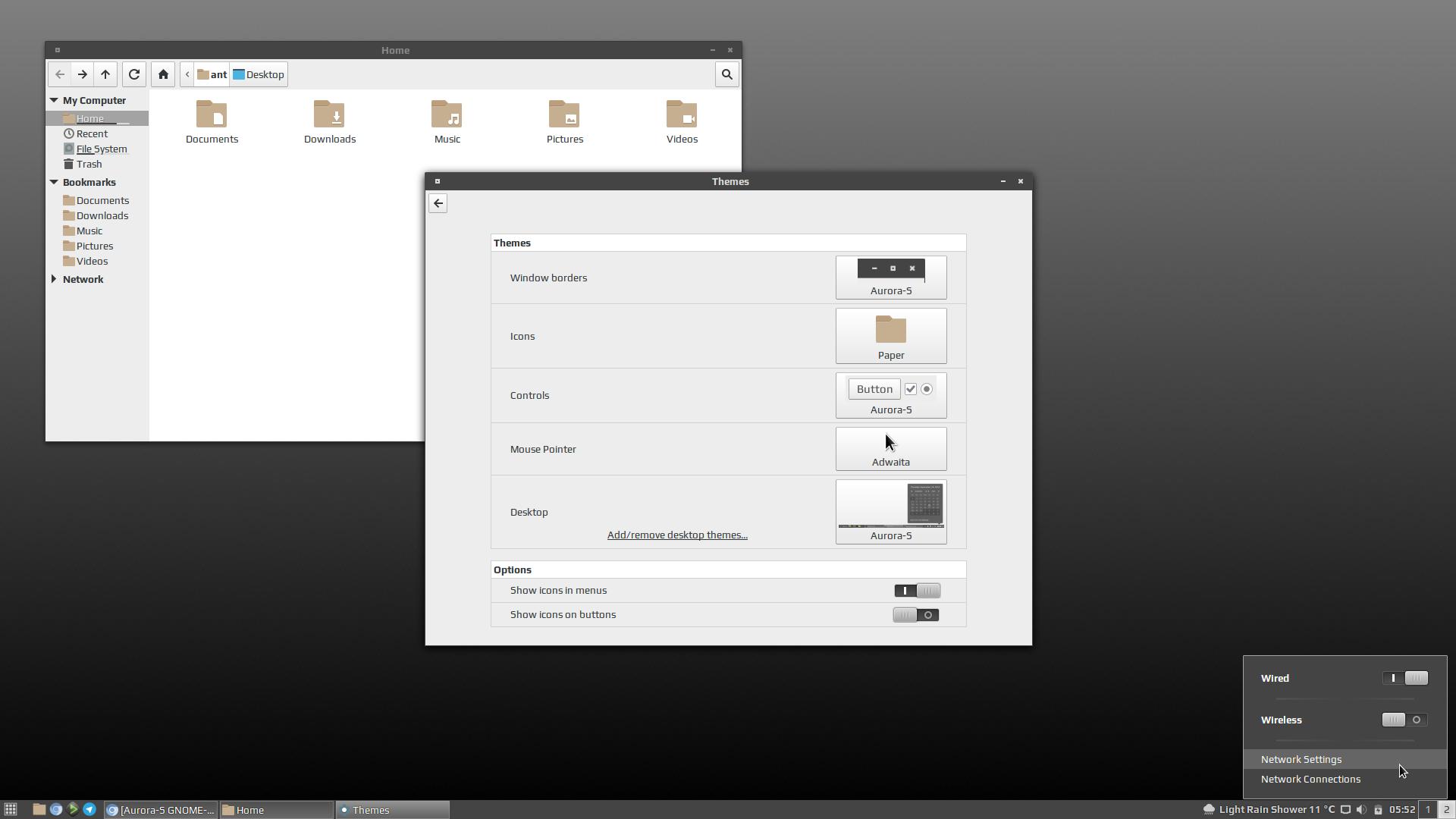Go forward in the Home file manager

pos(83,74)
